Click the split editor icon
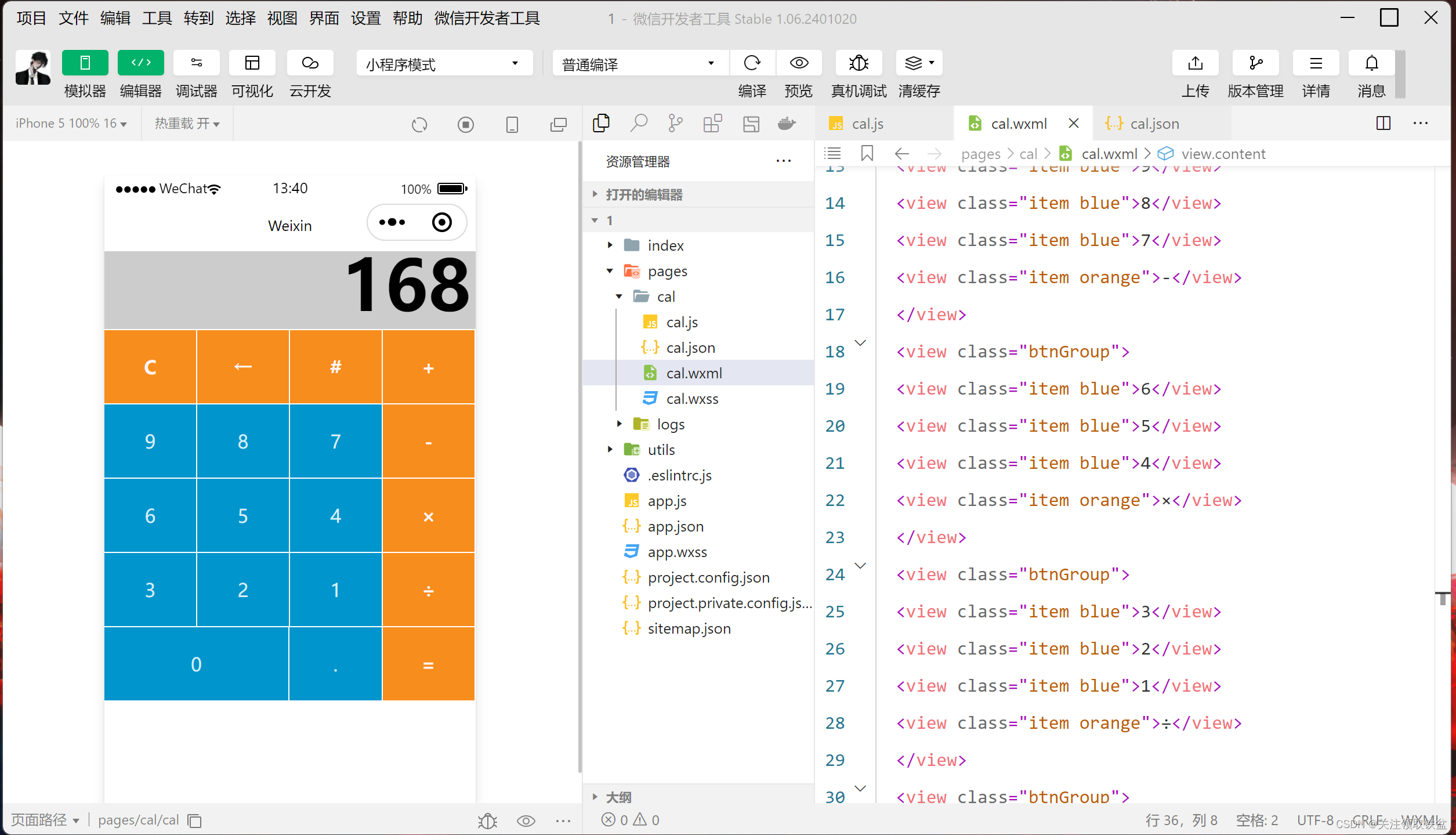 tap(1383, 123)
